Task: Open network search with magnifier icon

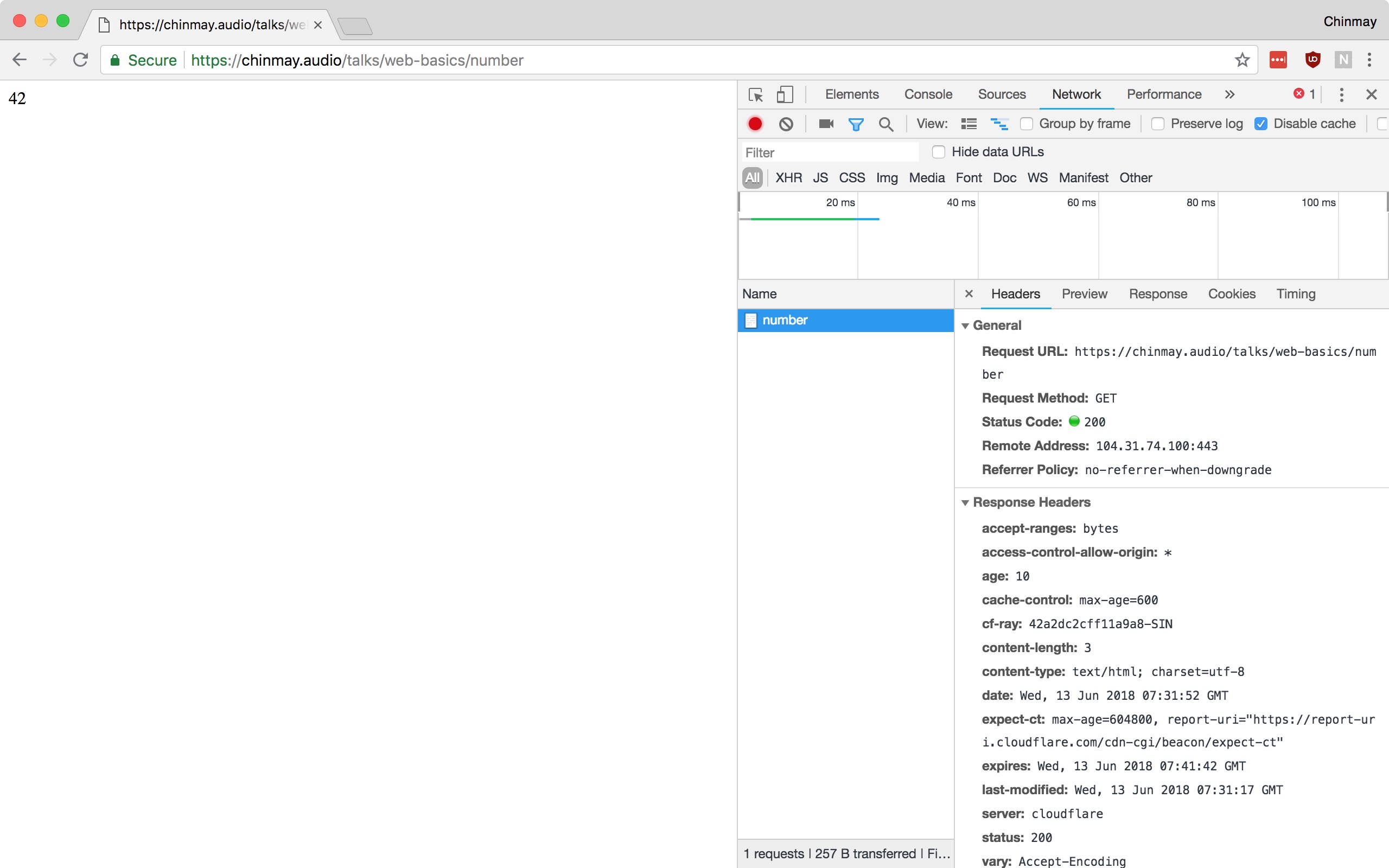Action: 885,124
